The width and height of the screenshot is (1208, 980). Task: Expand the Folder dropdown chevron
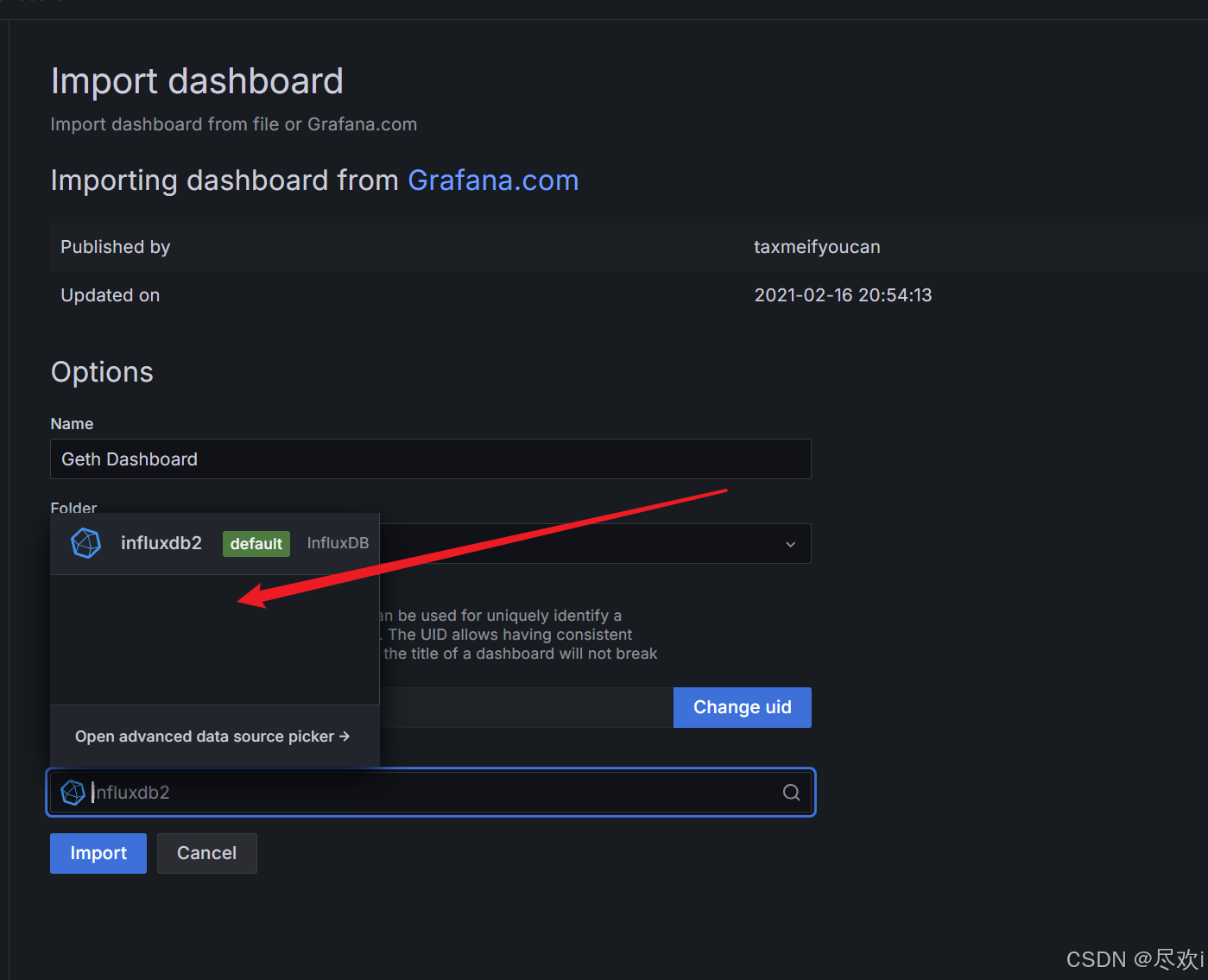pos(790,544)
